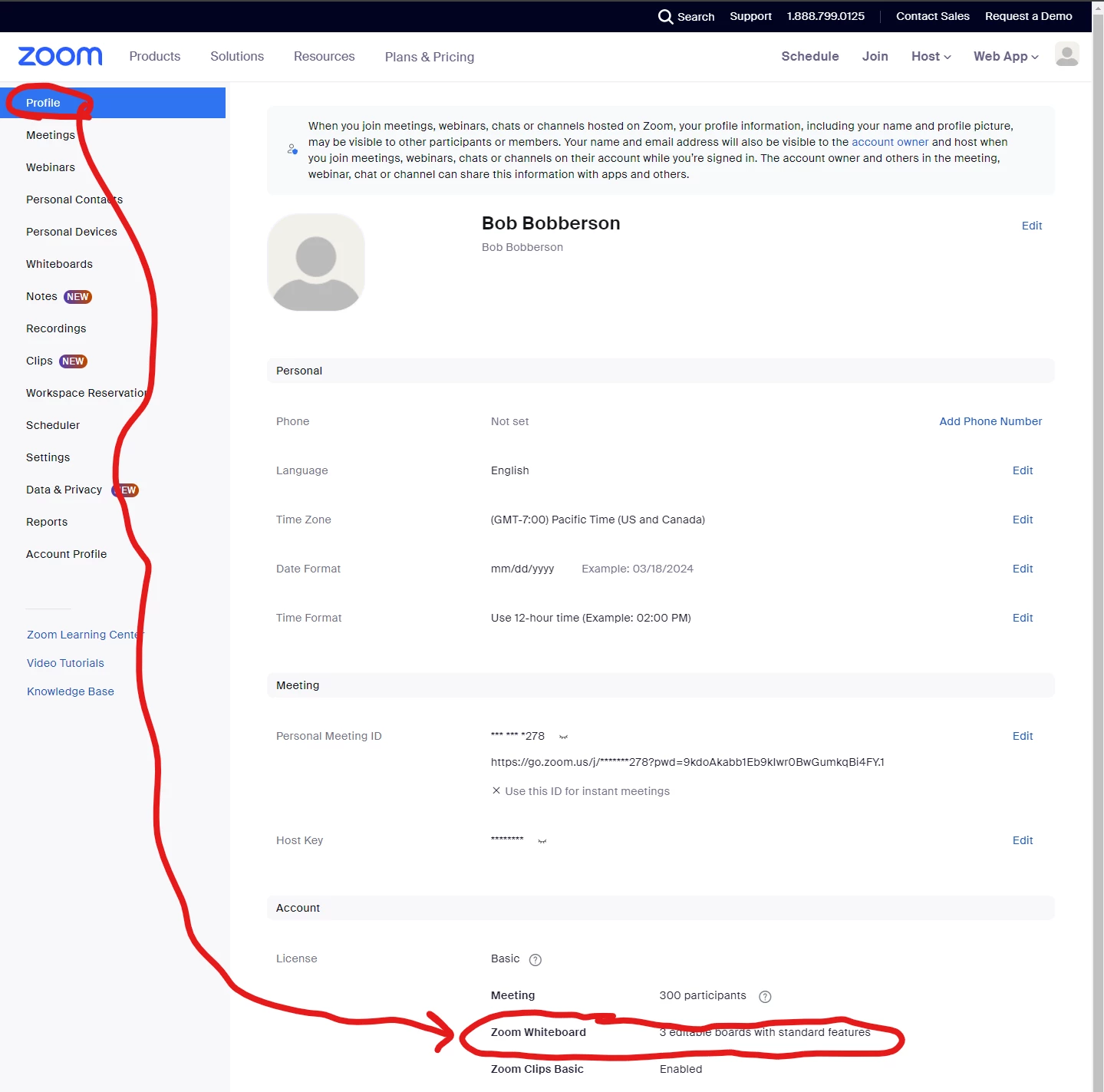Open the Solutions menu
The height and width of the screenshot is (1092, 1104).
tap(237, 56)
